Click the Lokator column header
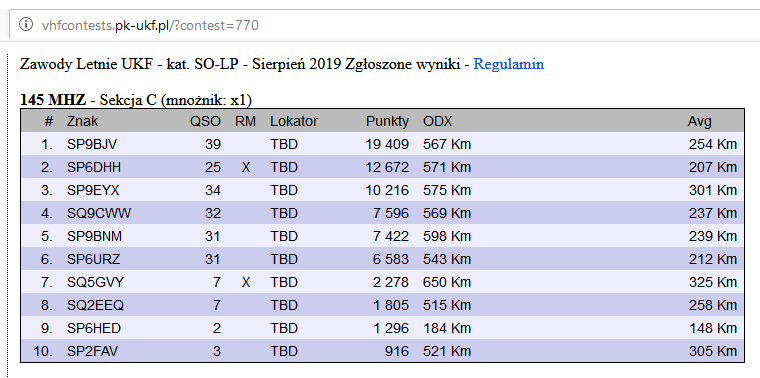This screenshot has height=378, width=760. pyautogui.click(x=294, y=121)
